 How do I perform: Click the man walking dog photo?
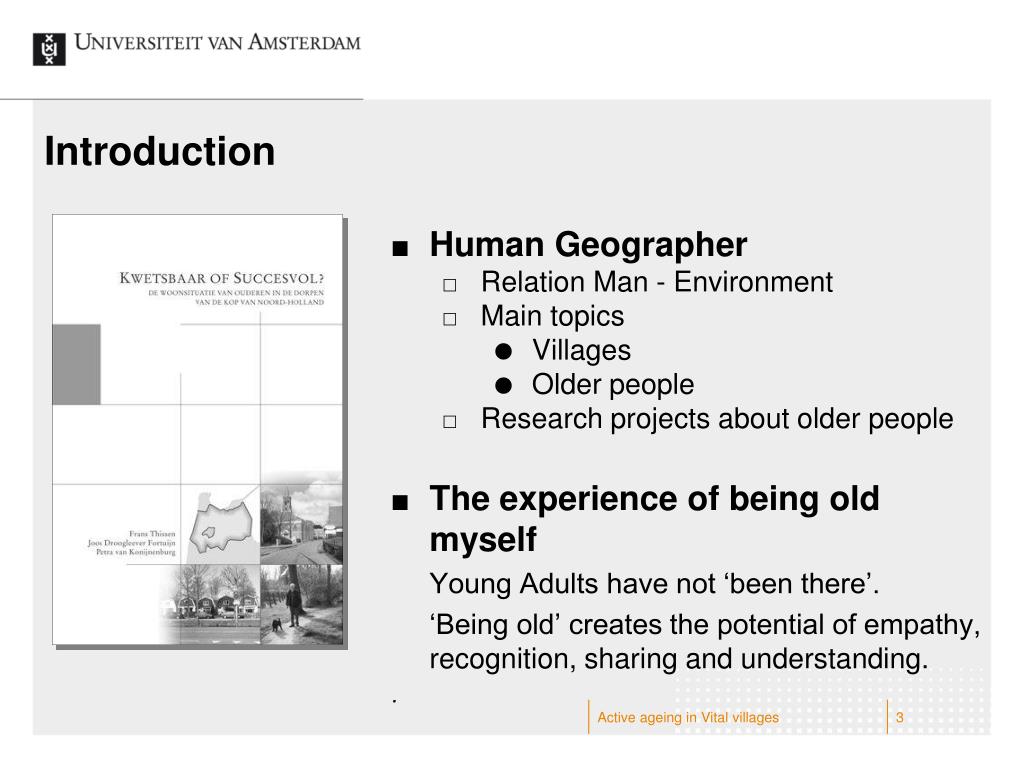point(301,604)
